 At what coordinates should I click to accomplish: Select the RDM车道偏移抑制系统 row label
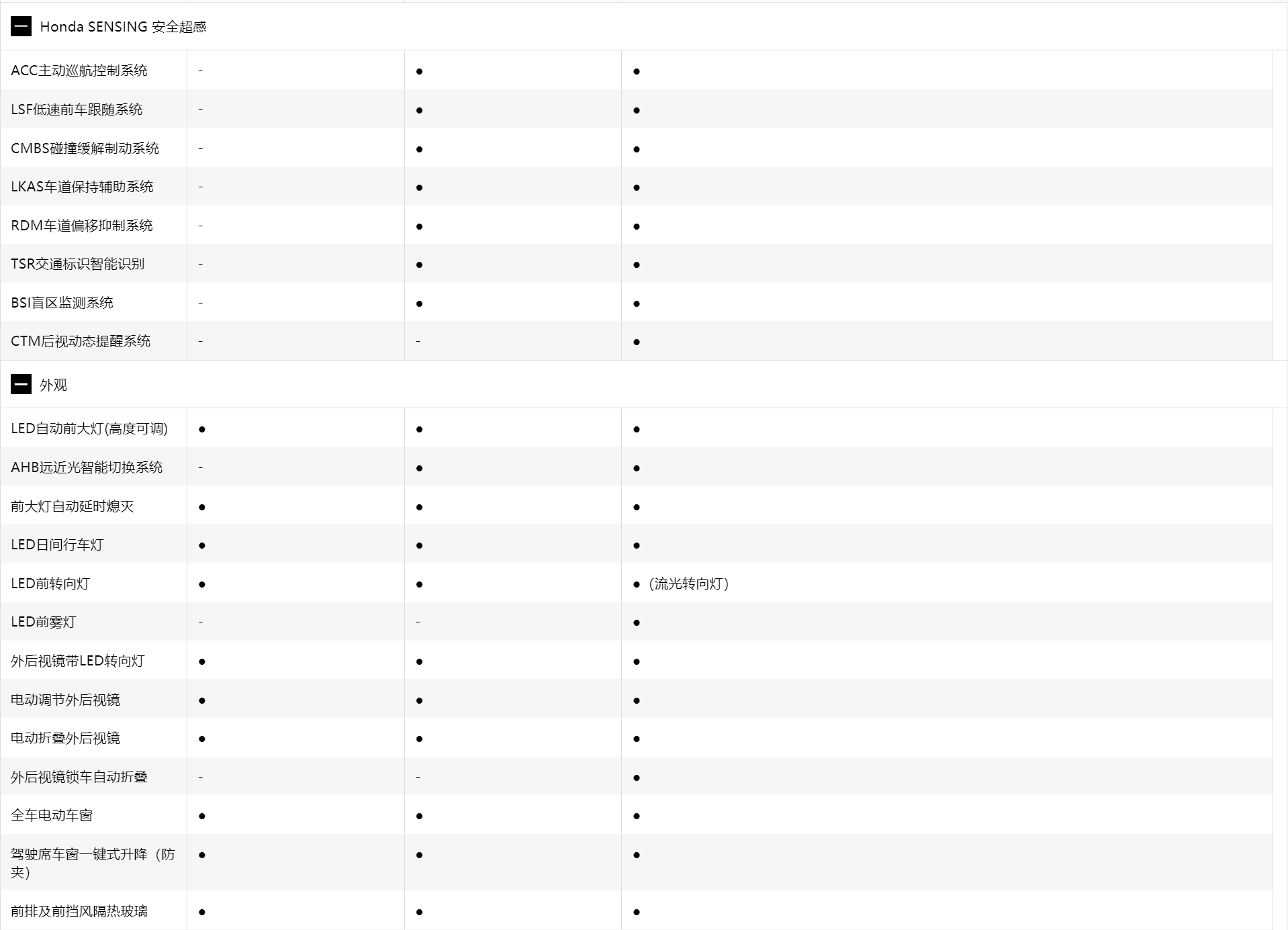tap(82, 226)
